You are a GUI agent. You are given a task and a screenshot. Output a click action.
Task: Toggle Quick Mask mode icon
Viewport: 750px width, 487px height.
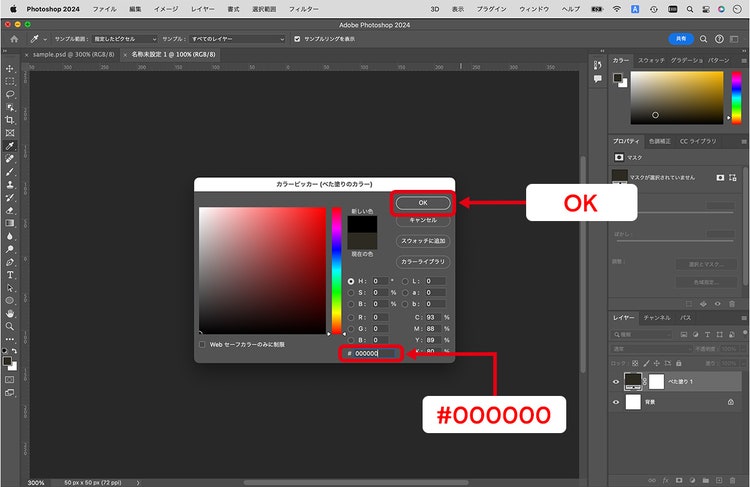[x=10, y=379]
